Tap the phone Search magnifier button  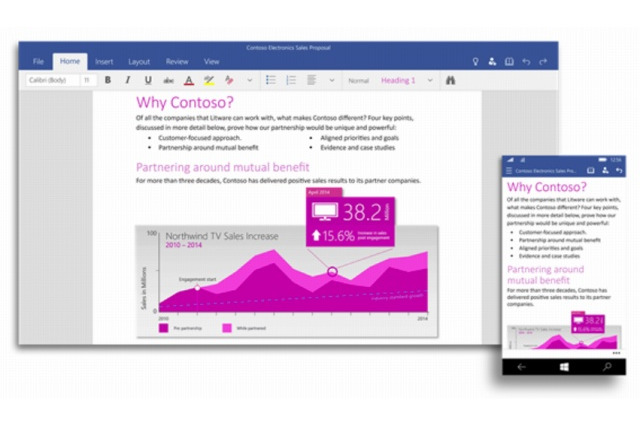607,367
